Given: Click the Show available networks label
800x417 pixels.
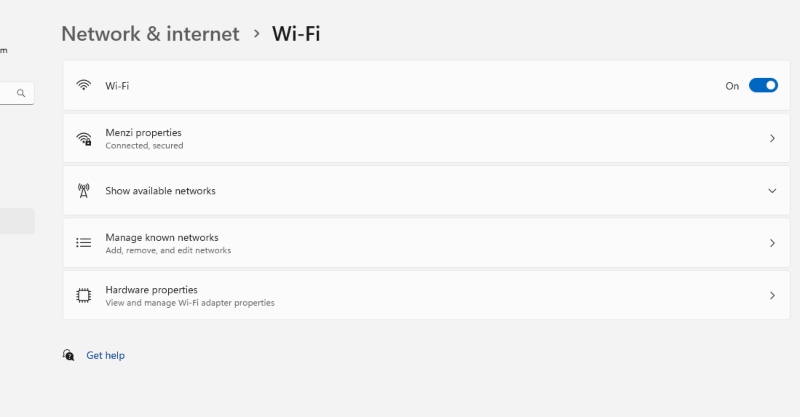Looking at the screenshot, I should (x=160, y=191).
